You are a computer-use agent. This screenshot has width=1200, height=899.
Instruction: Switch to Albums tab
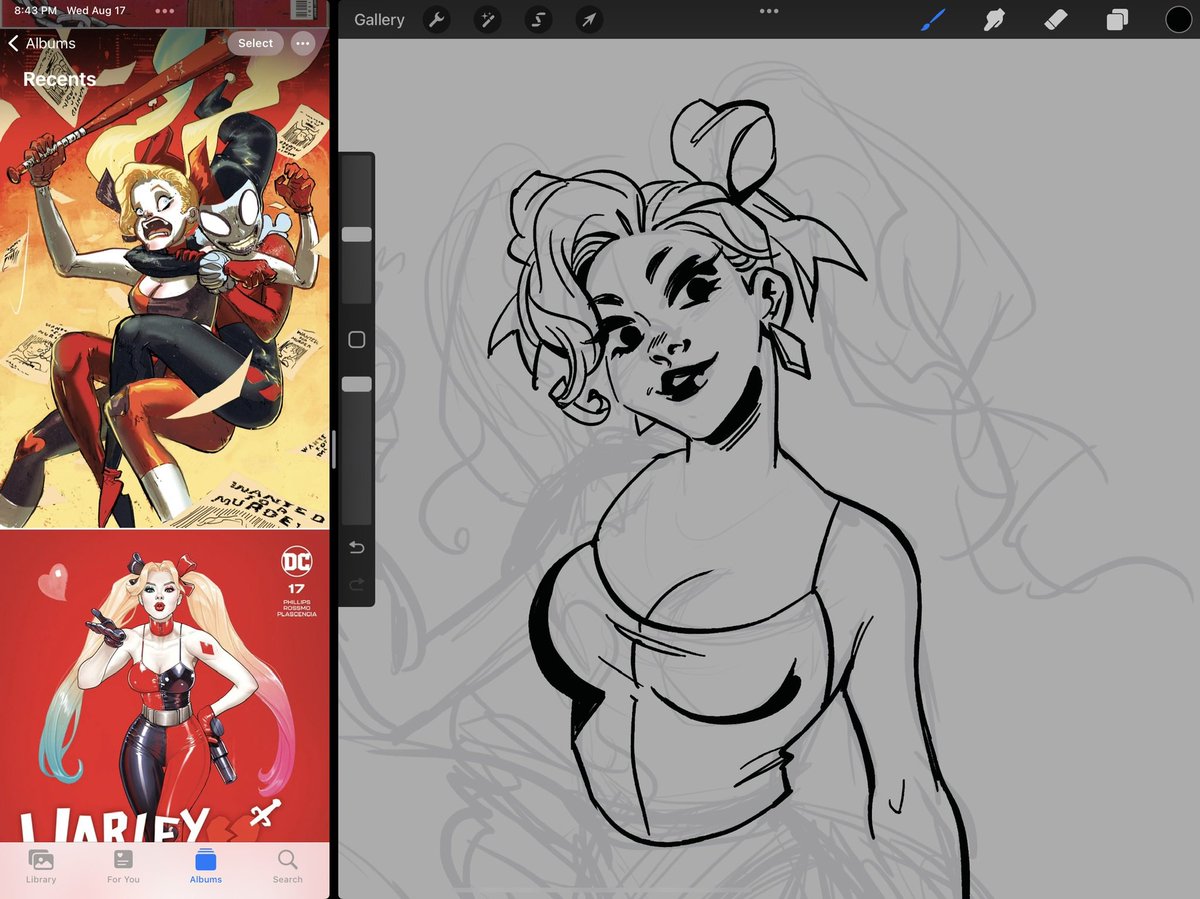pyautogui.click(x=206, y=866)
